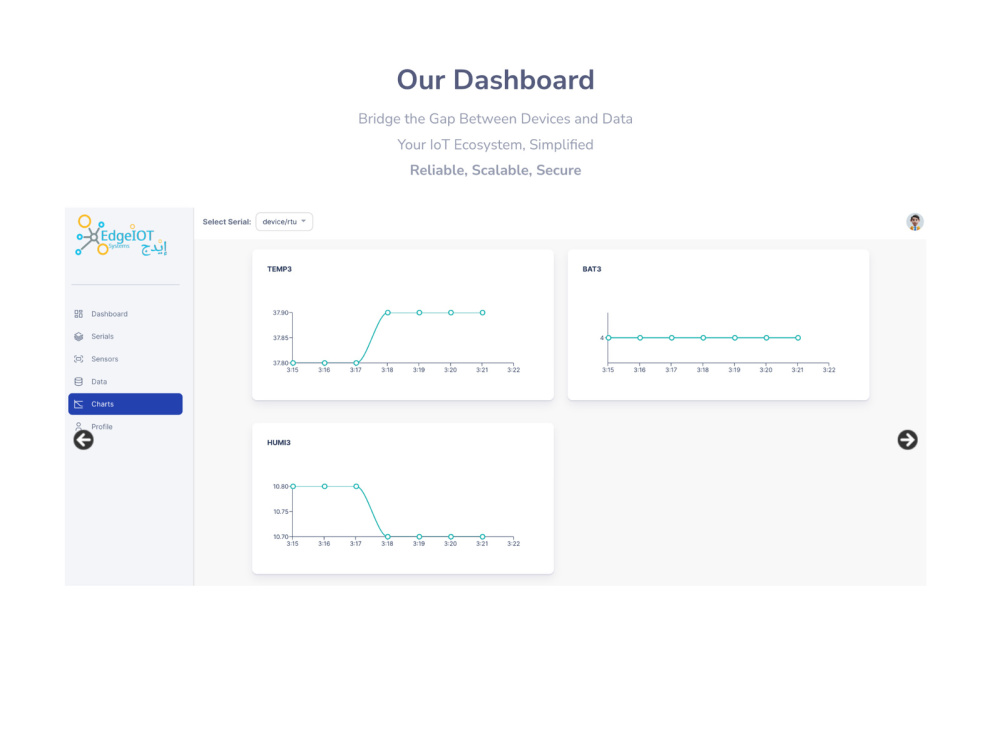Go to next slide with right arrow

coord(908,439)
